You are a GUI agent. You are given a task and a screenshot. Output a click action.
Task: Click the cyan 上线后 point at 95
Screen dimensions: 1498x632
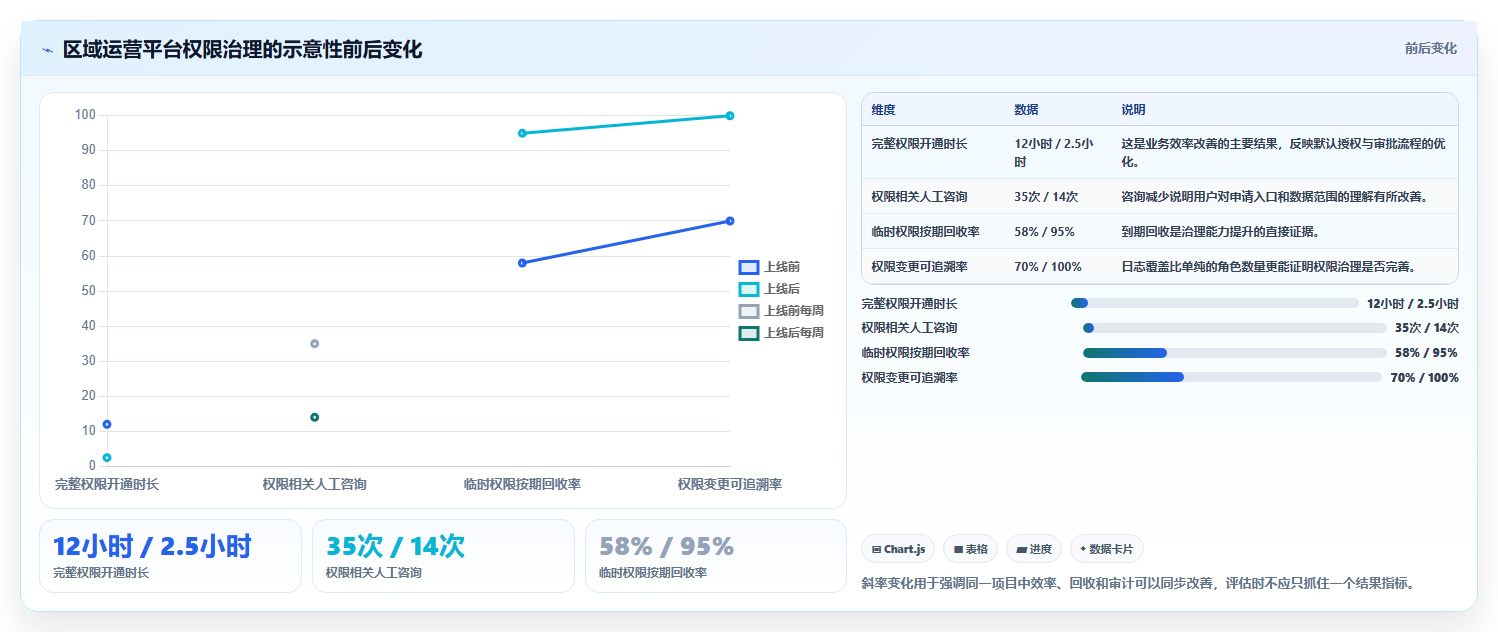coord(522,133)
